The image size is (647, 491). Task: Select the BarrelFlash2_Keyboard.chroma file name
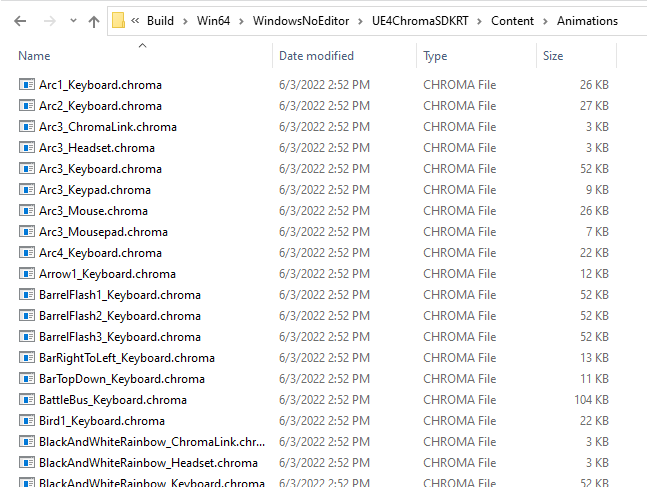(x=119, y=316)
